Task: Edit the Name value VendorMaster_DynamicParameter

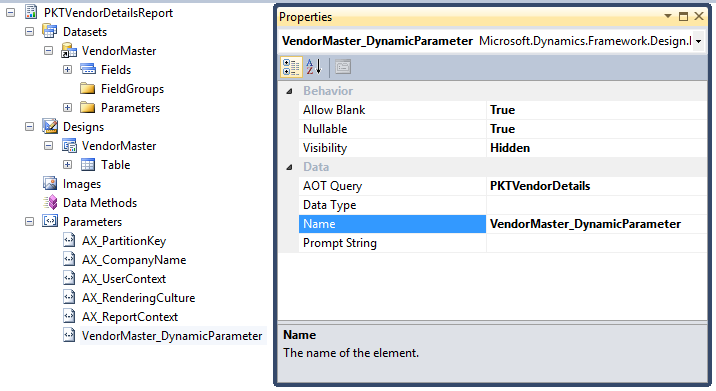Action: tap(585, 224)
